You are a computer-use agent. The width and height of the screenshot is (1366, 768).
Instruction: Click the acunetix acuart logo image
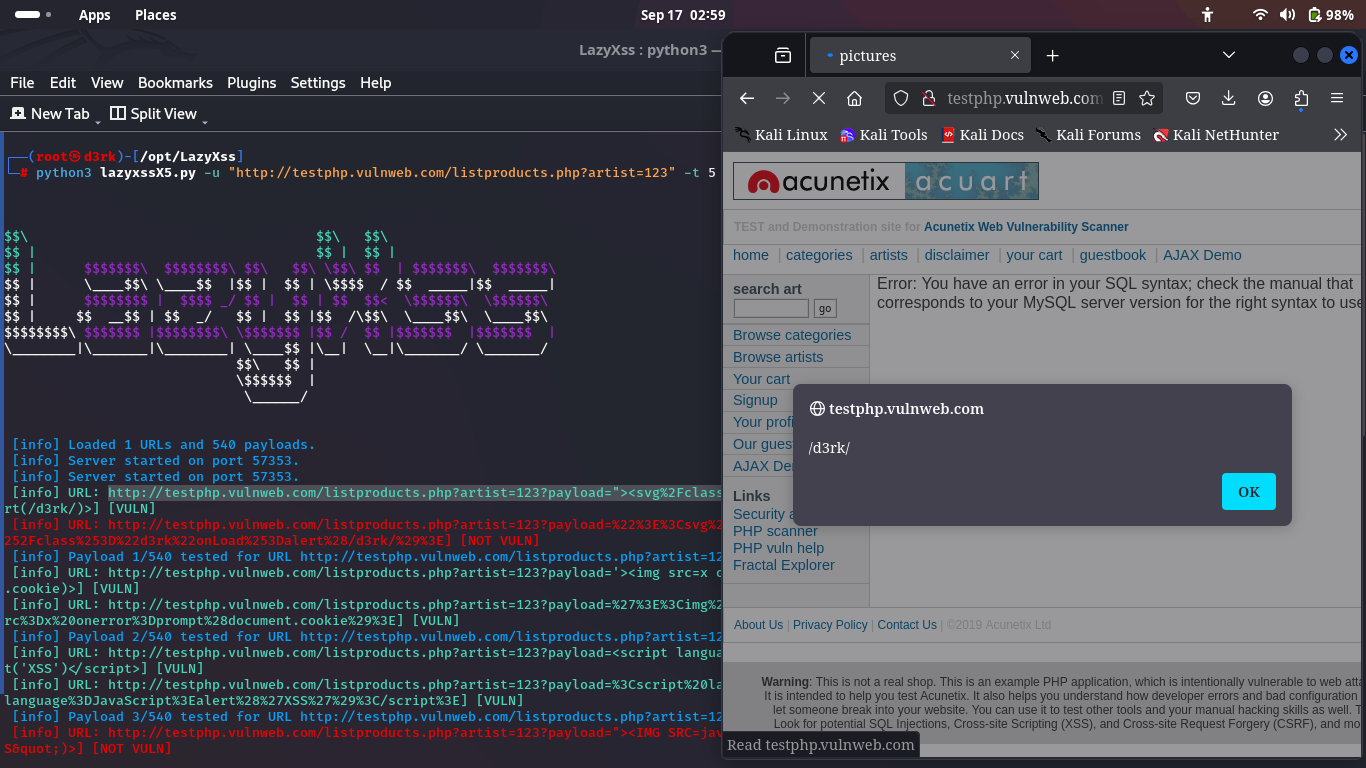click(886, 181)
